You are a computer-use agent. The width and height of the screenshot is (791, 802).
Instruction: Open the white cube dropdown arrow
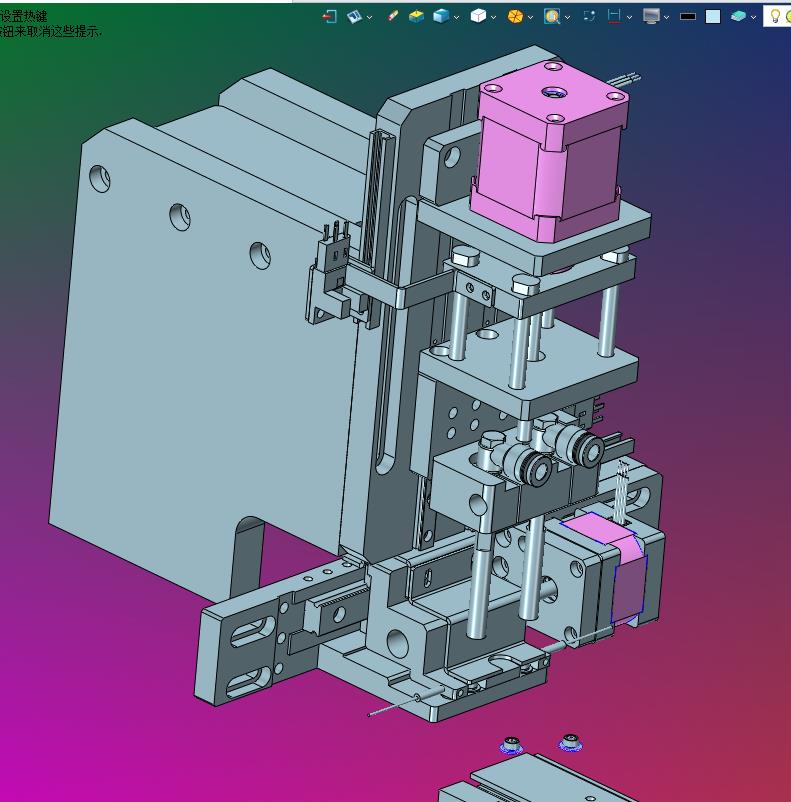493,17
